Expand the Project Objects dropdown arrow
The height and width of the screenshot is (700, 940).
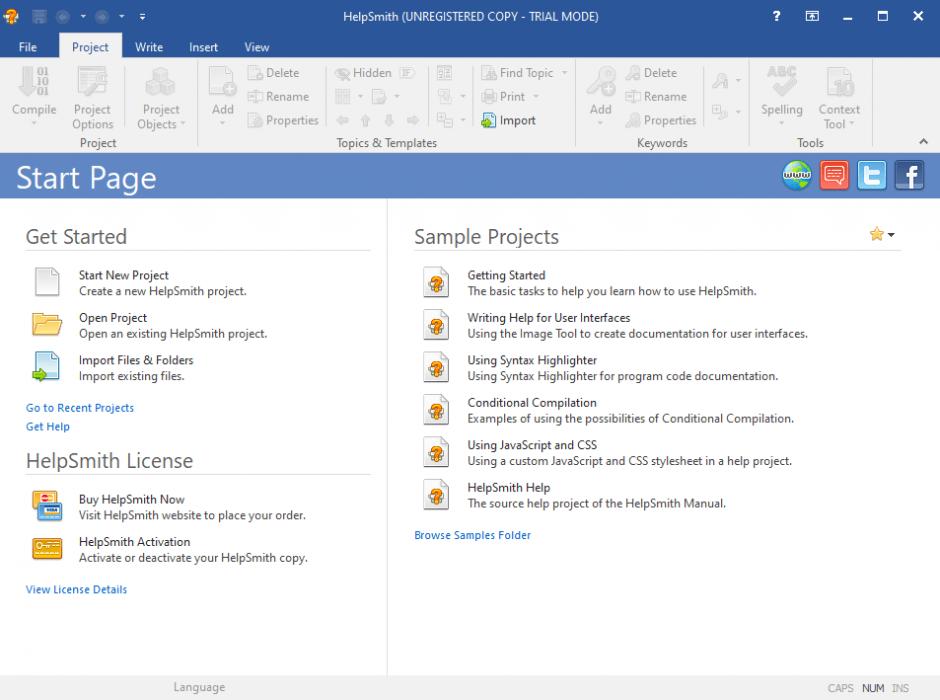(x=183, y=124)
